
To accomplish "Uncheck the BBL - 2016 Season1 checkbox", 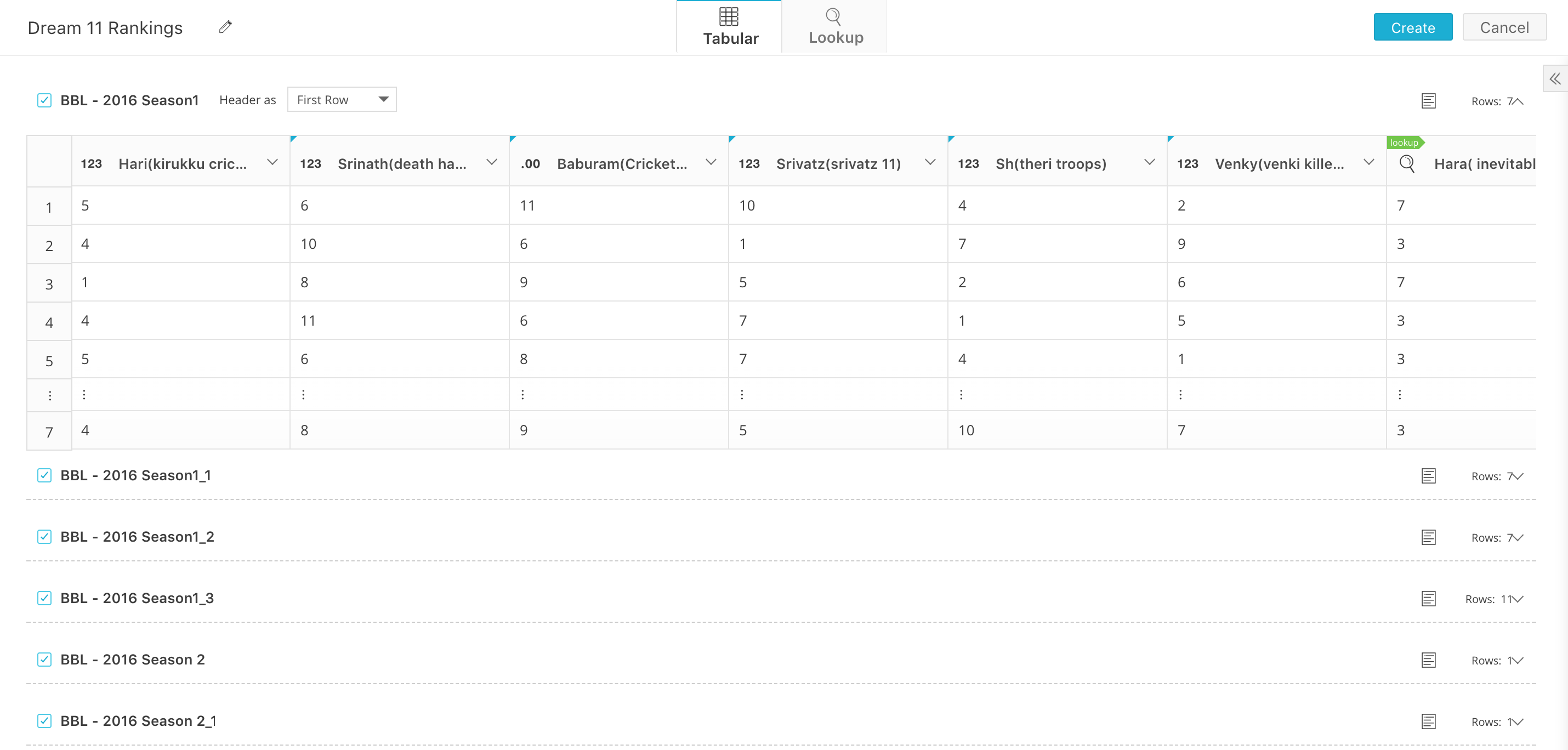I will point(44,100).
